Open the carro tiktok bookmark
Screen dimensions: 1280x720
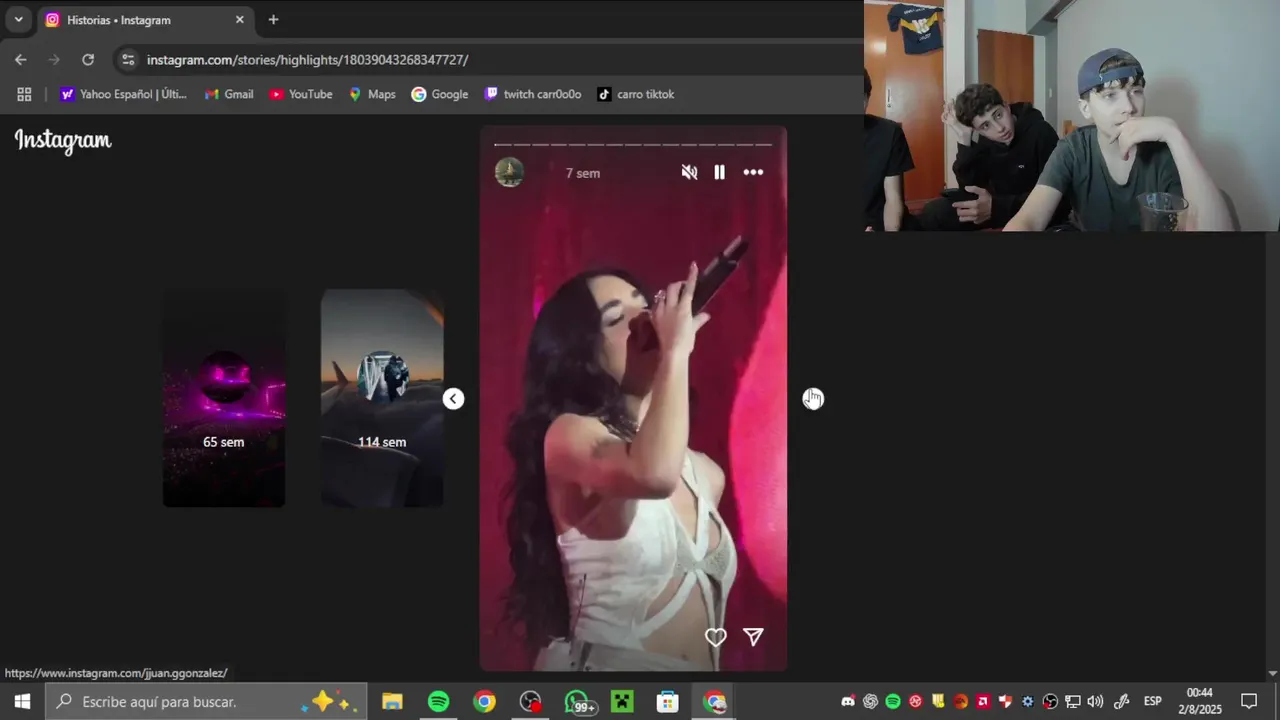(636, 94)
